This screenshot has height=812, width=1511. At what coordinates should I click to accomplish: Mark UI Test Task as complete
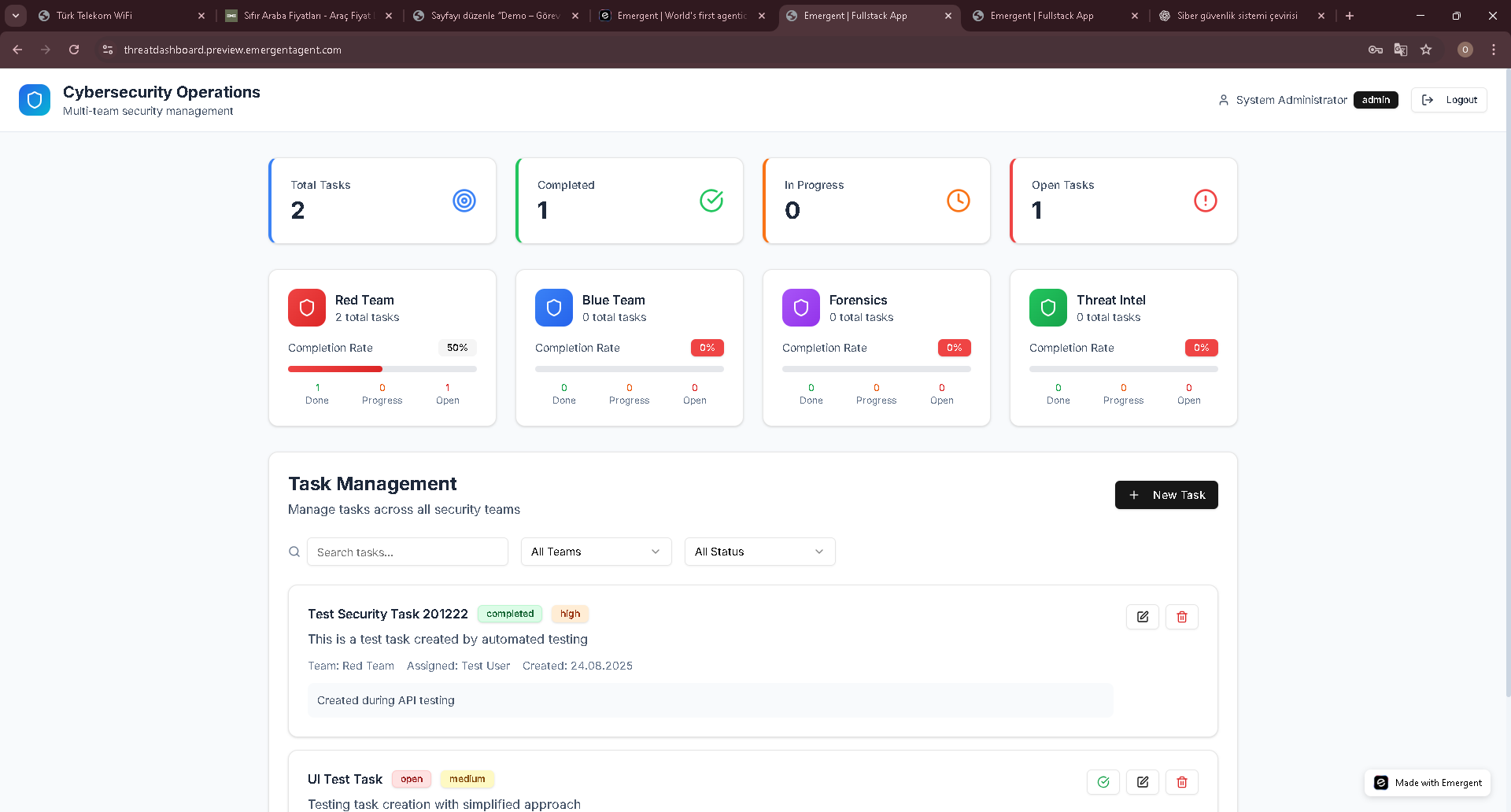click(x=1103, y=782)
